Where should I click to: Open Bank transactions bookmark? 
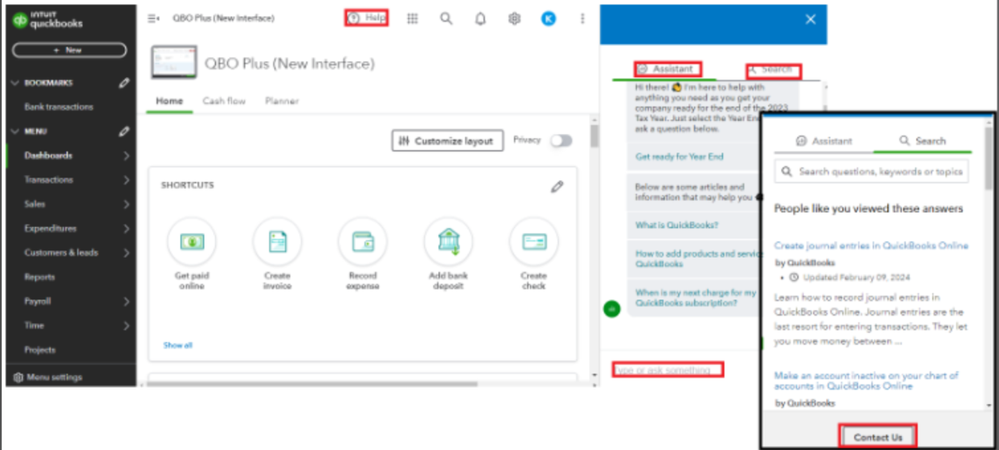click(x=59, y=107)
